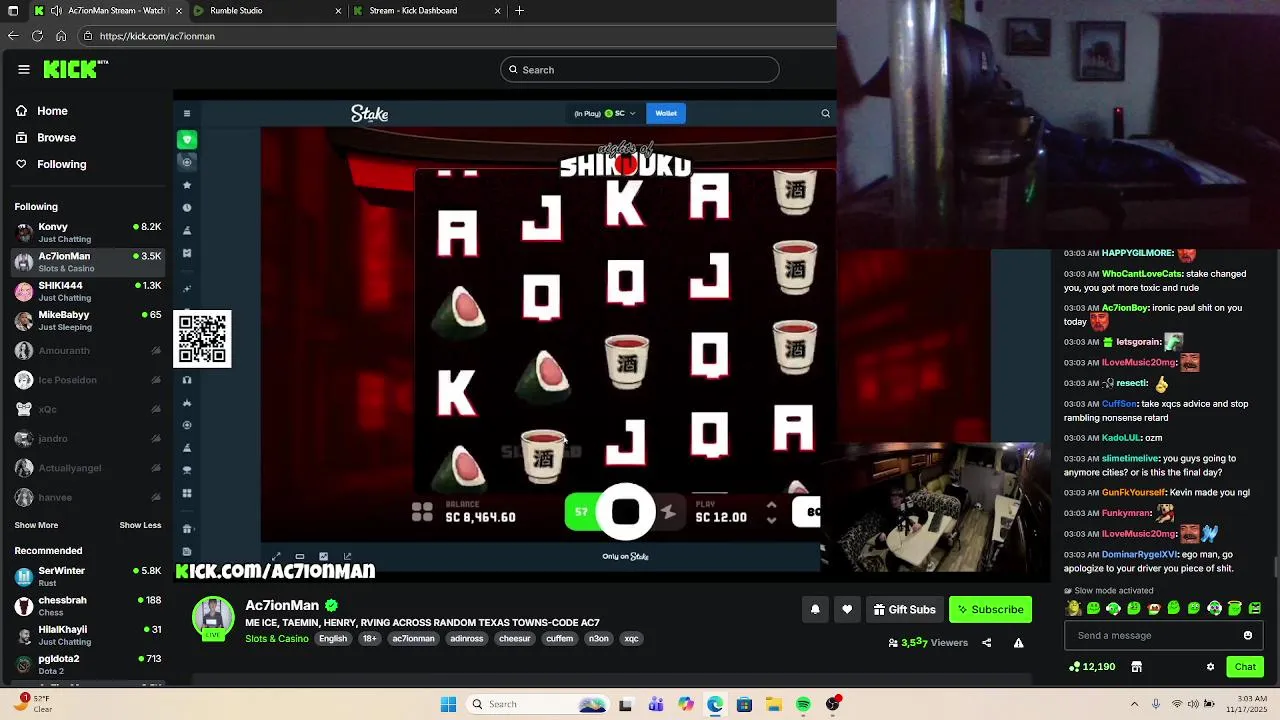Open the SC currency dropdown in Stake
Image resolution: width=1280 pixels, height=720 pixels.
(605, 113)
